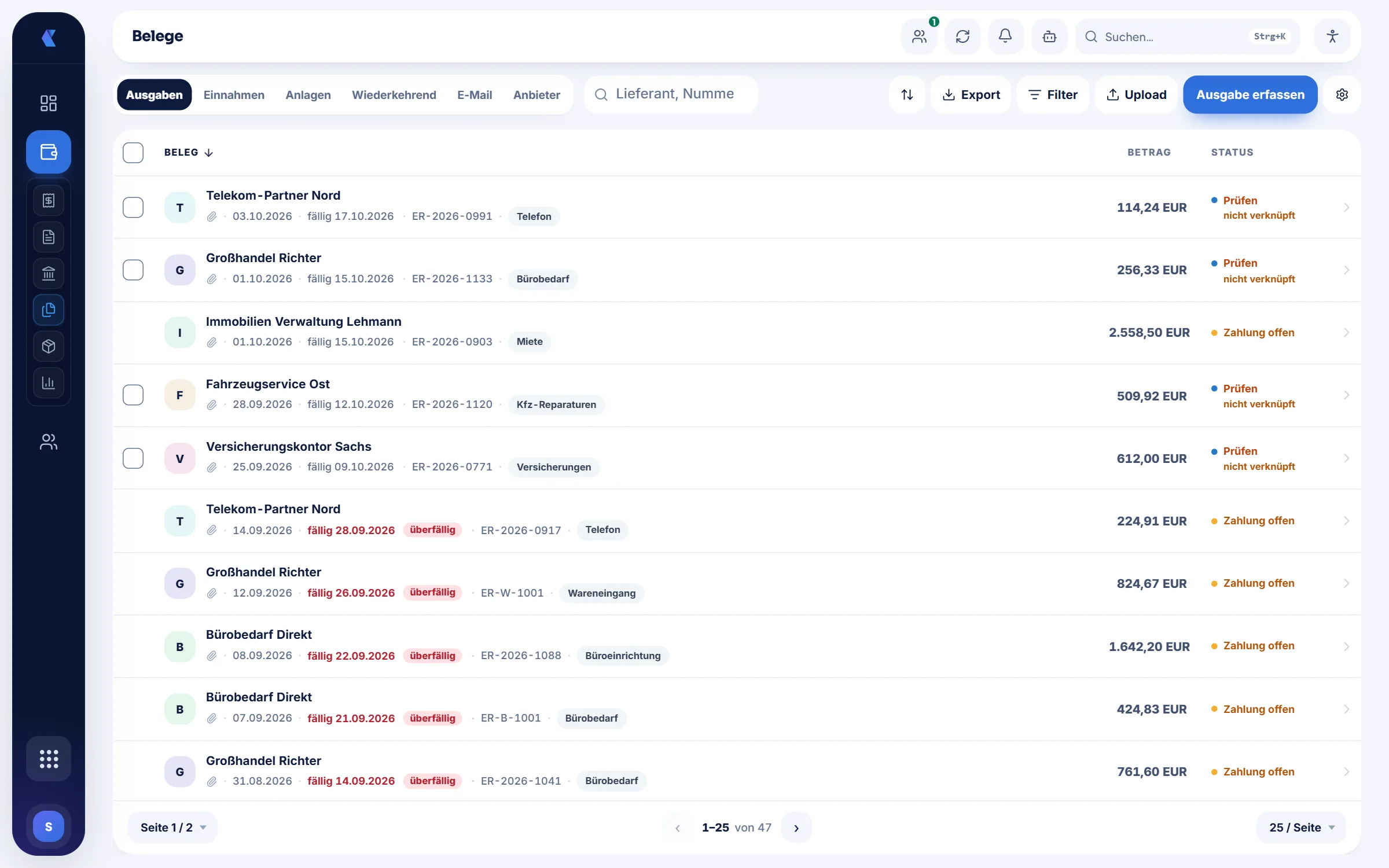Viewport: 1389px width, 868px height.
Task: Click Ausgabe erfassen button
Action: point(1250,94)
